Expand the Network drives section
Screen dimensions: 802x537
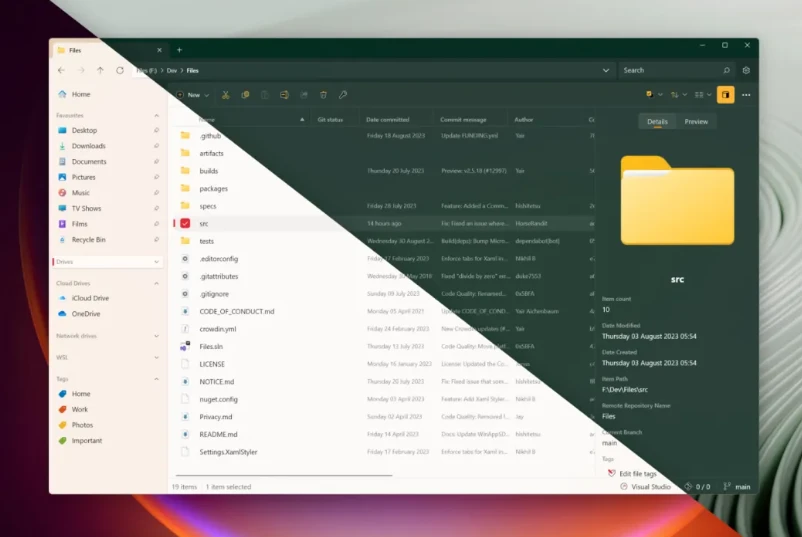[x=157, y=336]
